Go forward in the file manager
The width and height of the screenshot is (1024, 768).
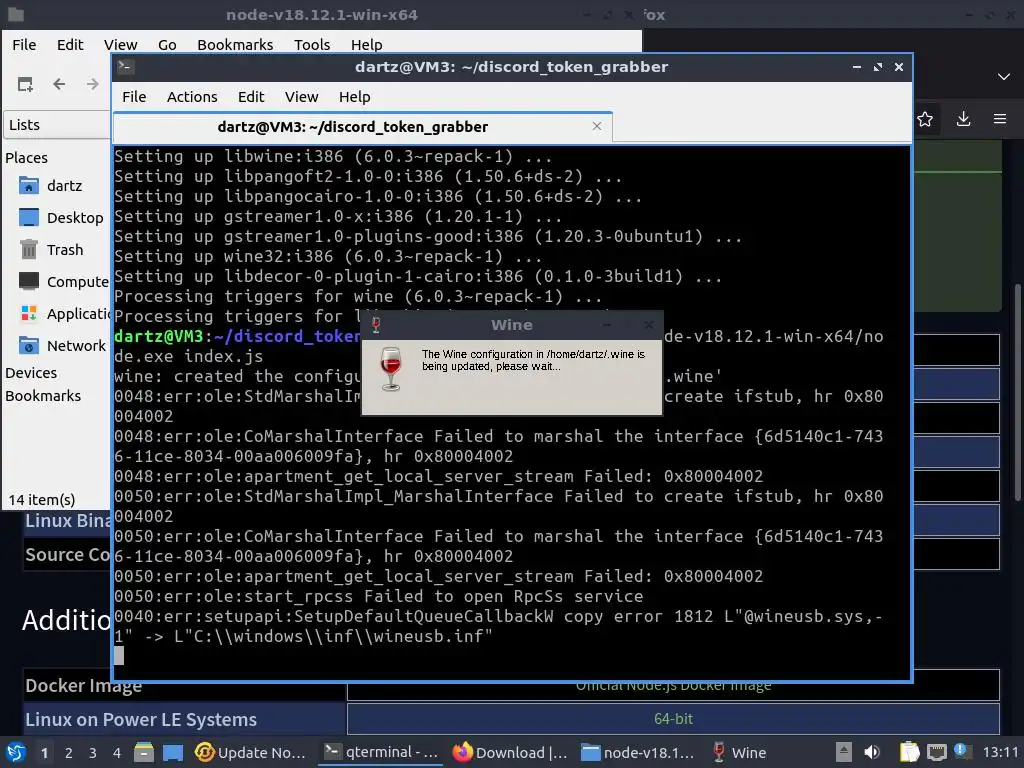[92, 84]
